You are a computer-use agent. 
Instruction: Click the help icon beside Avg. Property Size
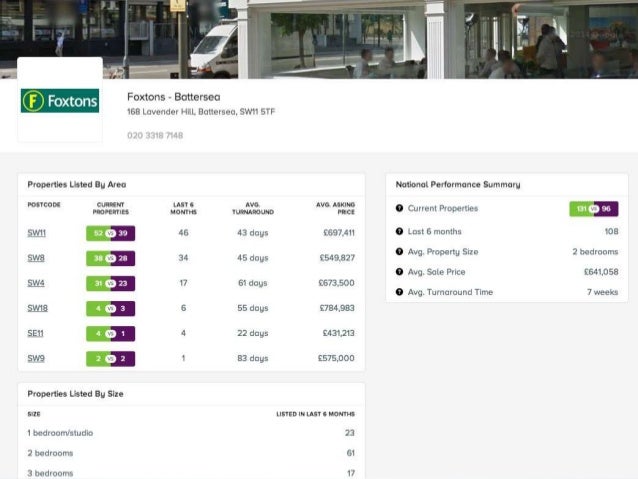pyautogui.click(x=399, y=252)
